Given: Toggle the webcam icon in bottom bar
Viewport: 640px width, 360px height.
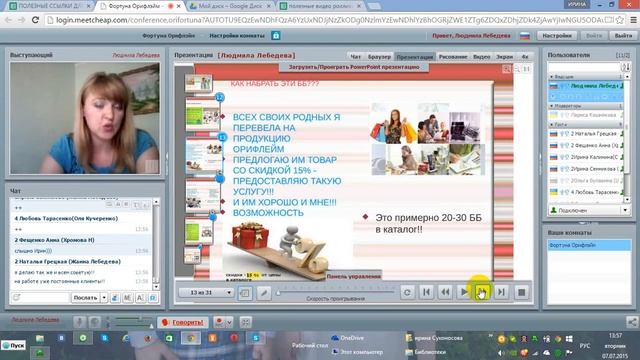Looking at the screenshot, I should [x=95, y=322].
